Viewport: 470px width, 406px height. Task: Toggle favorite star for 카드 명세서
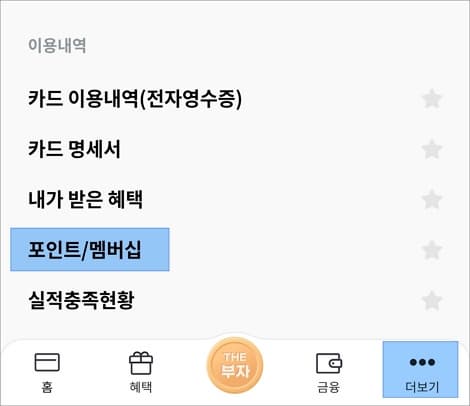coord(432,149)
